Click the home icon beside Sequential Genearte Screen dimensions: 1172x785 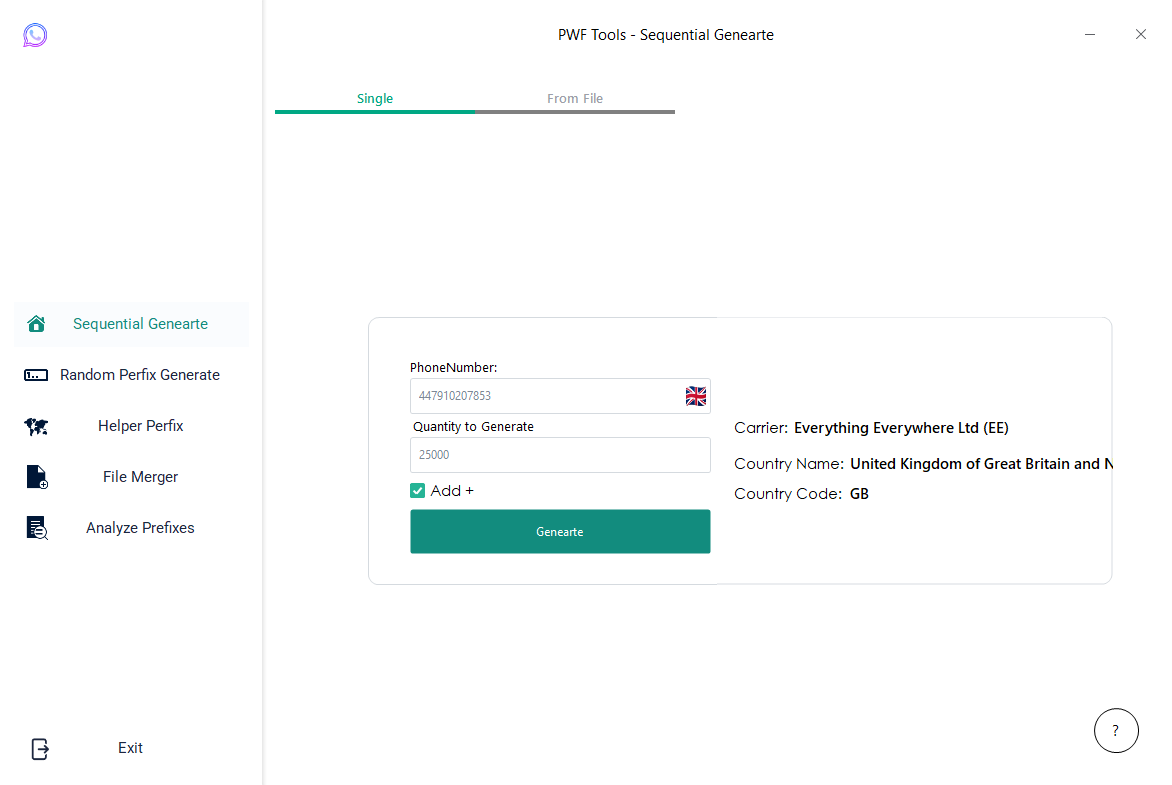click(36, 324)
